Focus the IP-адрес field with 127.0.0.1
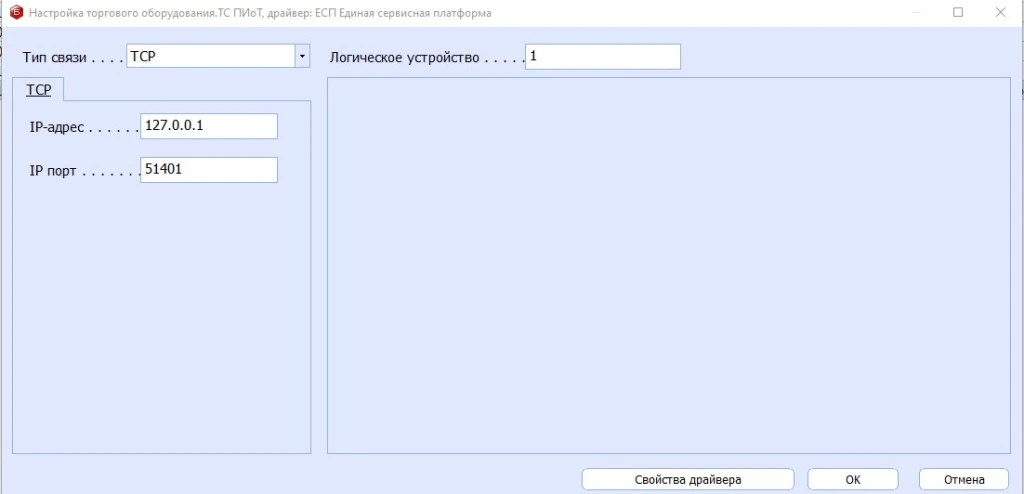 (x=208, y=126)
